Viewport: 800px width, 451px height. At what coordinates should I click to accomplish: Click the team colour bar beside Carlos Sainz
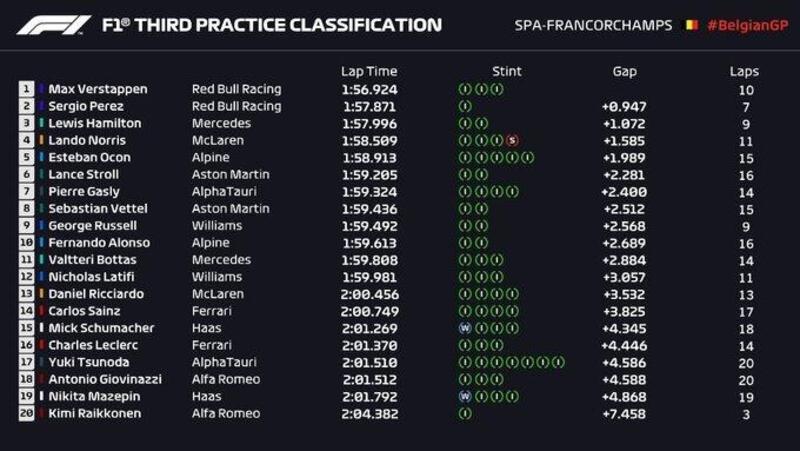tap(41, 311)
